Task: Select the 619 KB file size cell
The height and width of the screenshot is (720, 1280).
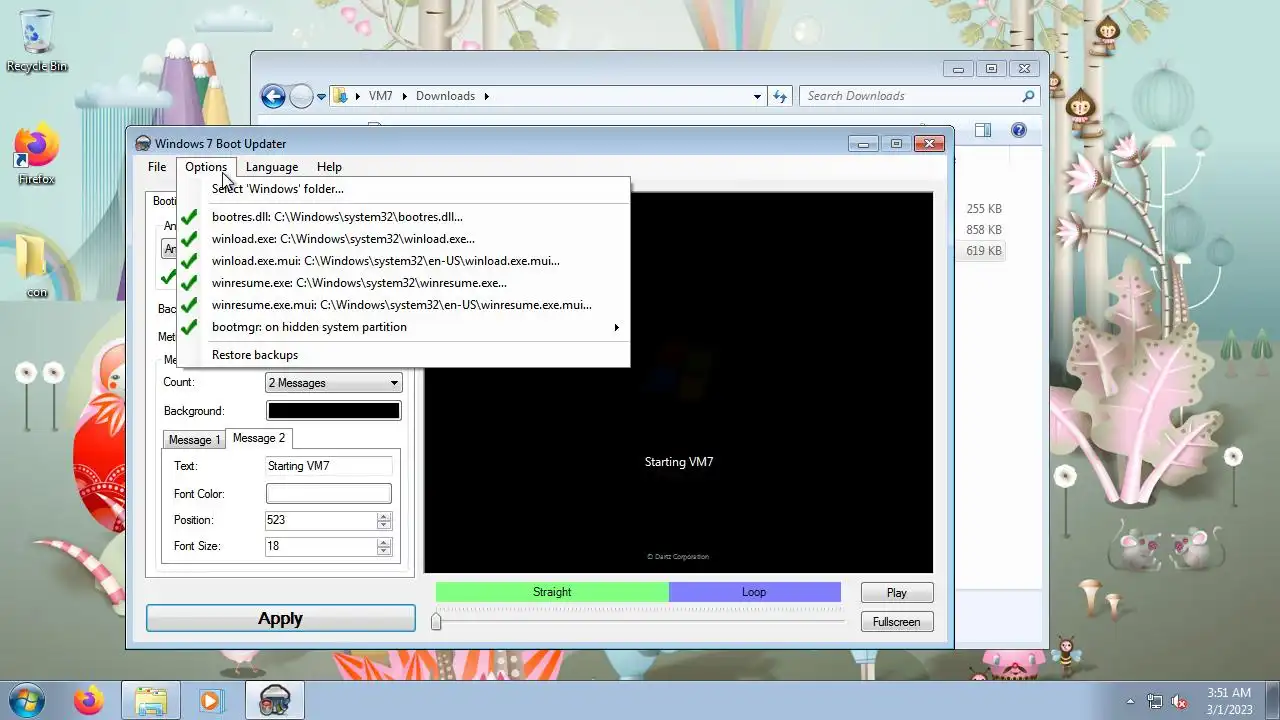Action: pos(984,251)
